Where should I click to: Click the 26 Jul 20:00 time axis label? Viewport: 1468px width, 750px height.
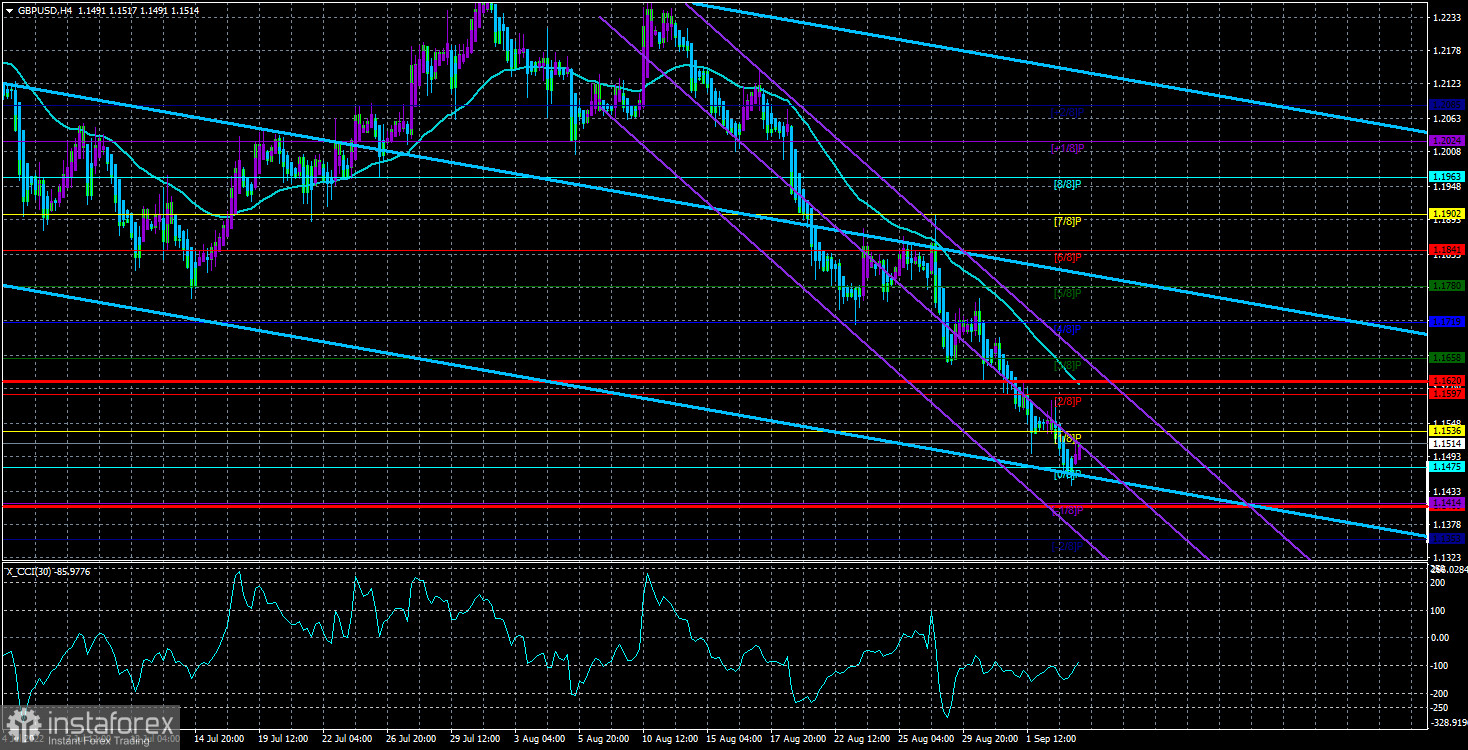coord(413,739)
